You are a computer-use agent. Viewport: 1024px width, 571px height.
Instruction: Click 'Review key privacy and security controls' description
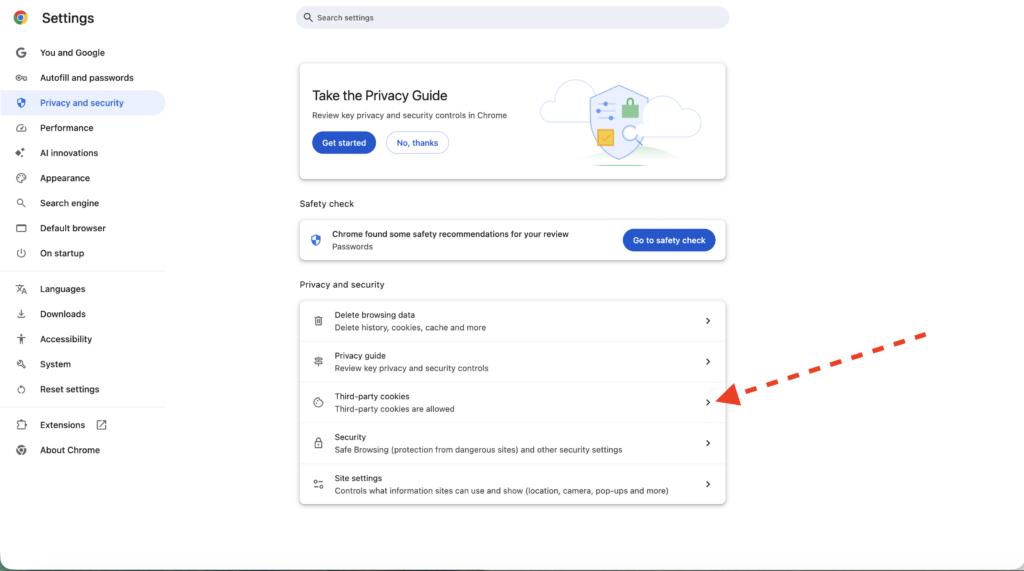(411, 368)
